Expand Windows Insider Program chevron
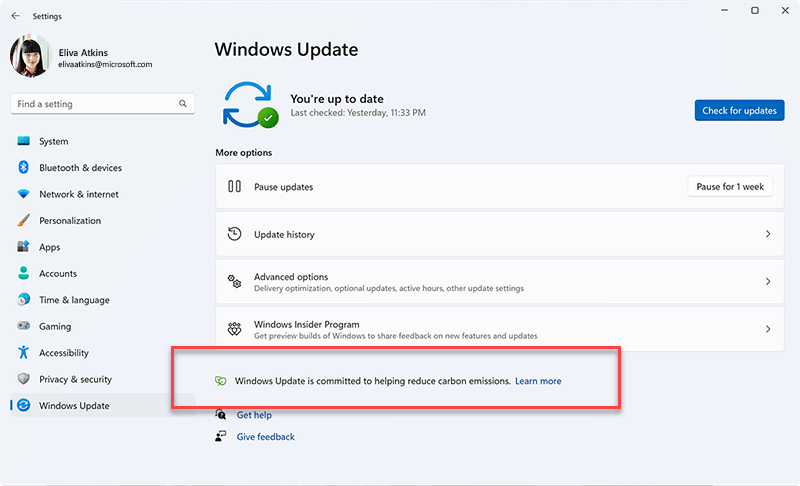This screenshot has width=800, height=486. (768, 329)
